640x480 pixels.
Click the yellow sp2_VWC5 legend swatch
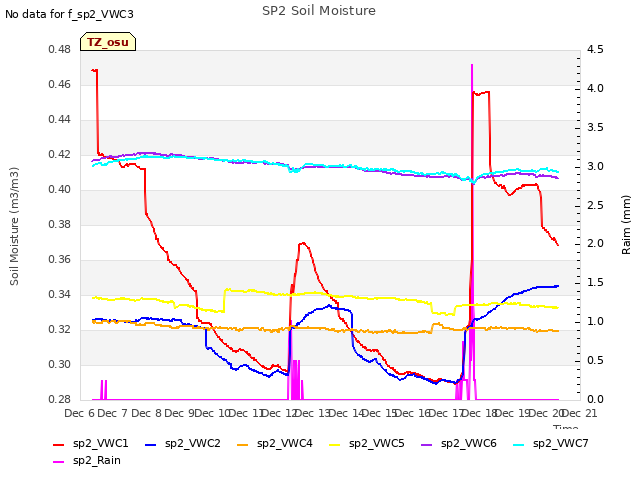(x=335, y=444)
